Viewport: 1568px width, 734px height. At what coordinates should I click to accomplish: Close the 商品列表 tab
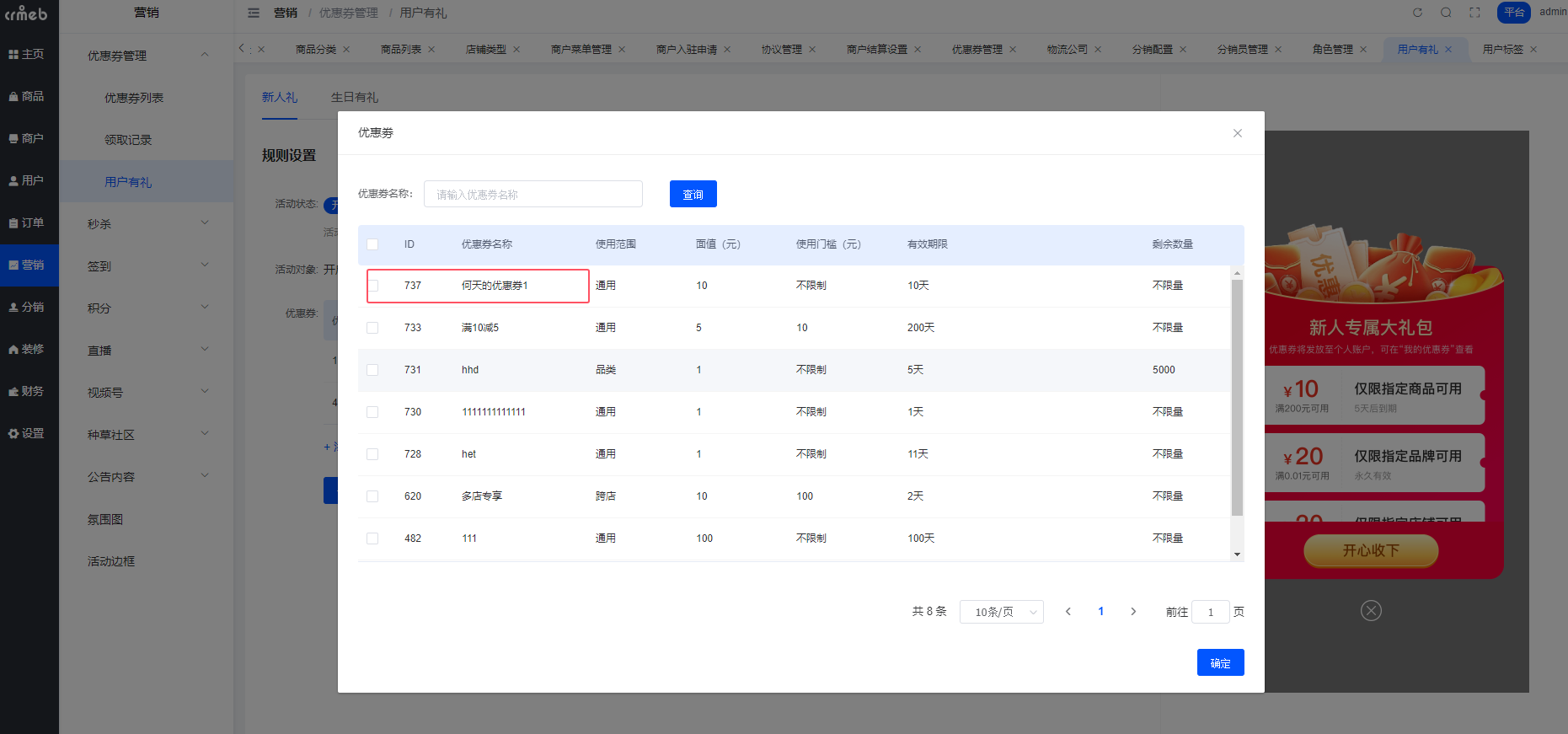pyautogui.click(x=431, y=50)
